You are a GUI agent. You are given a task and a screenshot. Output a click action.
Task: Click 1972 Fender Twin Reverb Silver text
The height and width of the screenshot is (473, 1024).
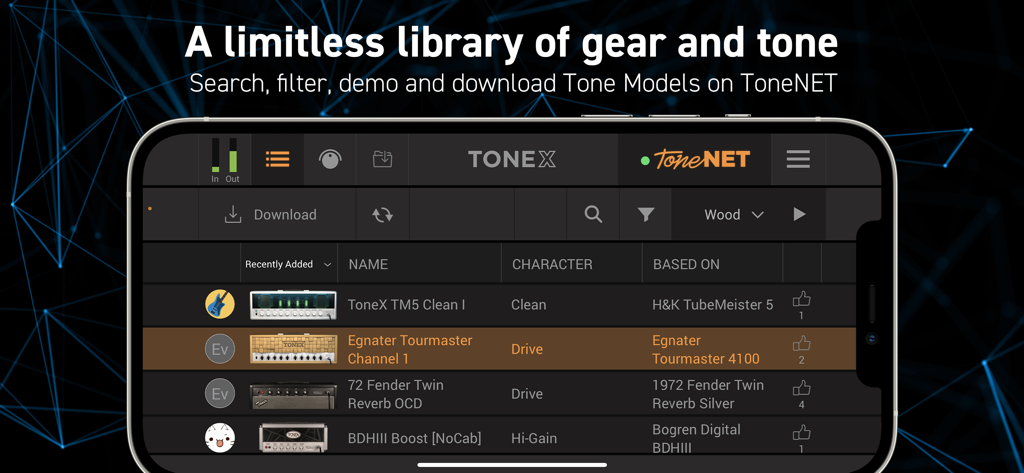[x=708, y=394]
